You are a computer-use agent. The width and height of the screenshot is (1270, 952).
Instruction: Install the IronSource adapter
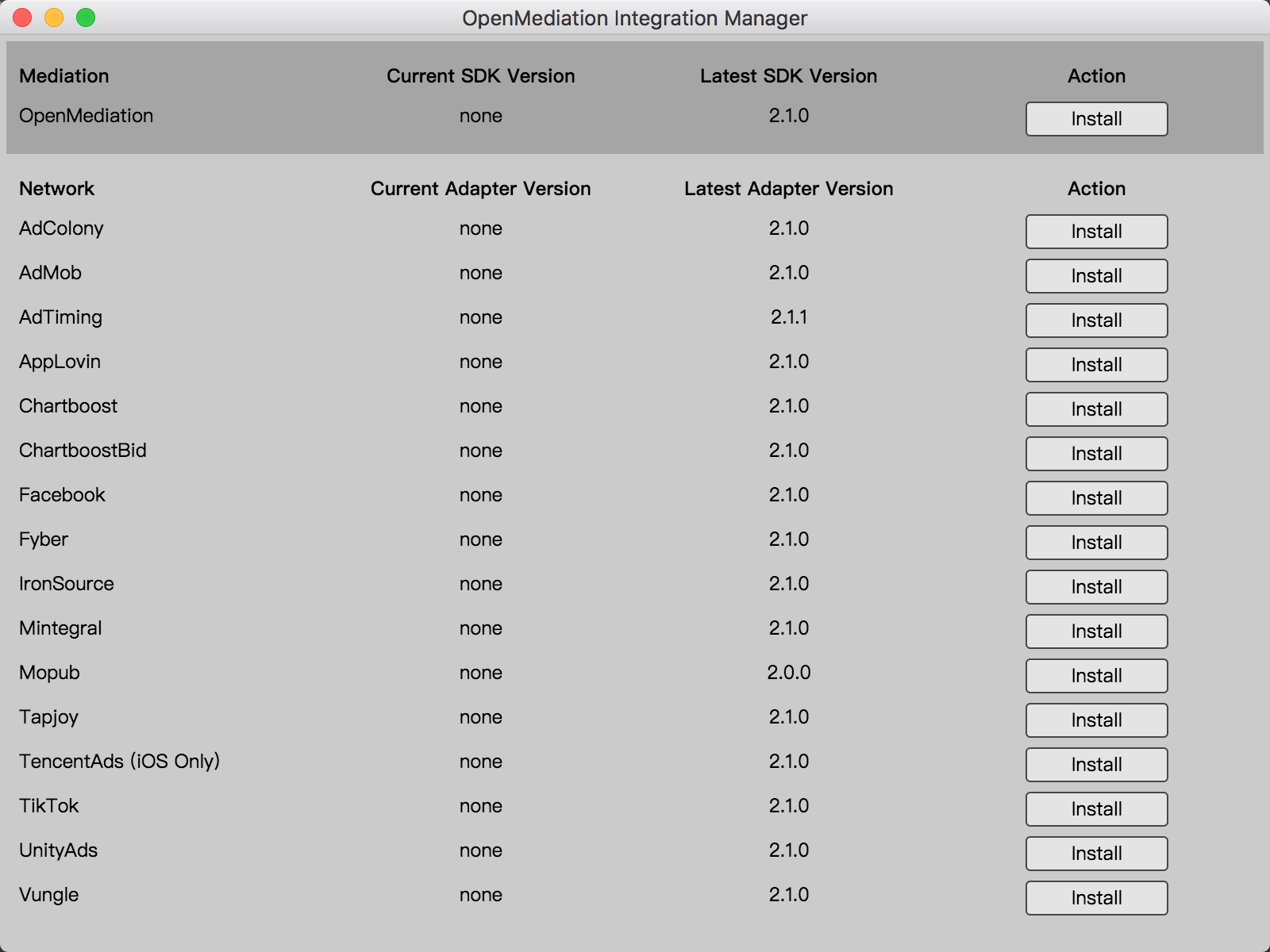coord(1096,587)
